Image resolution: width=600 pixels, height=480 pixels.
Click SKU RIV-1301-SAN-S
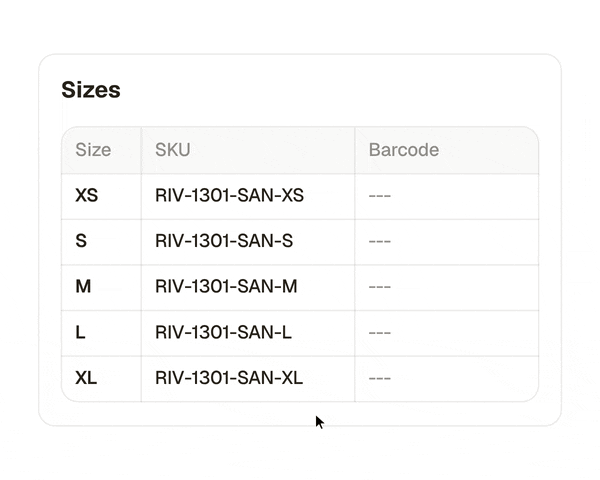click(224, 241)
